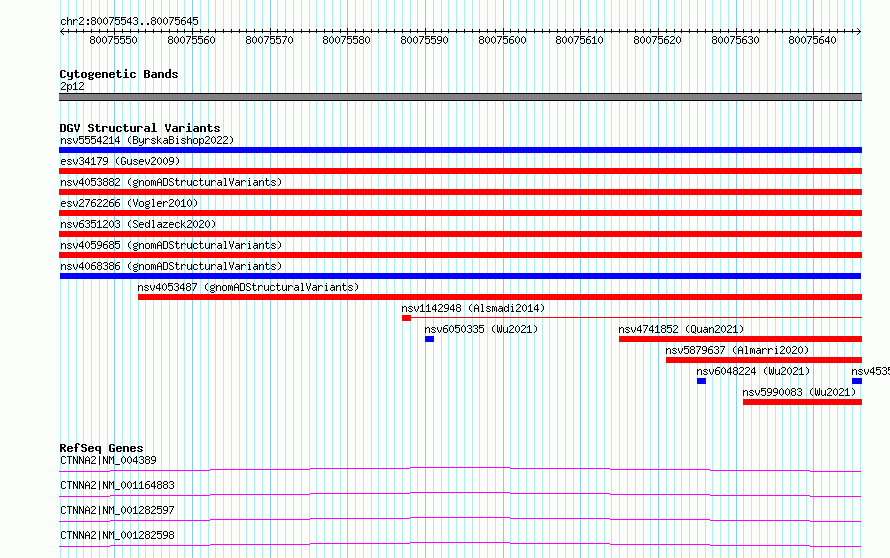This screenshot has width=890, height=558.
Task: Select the CTNNA2|NM_001164883 transcript label
Action: tap(117, 485)
